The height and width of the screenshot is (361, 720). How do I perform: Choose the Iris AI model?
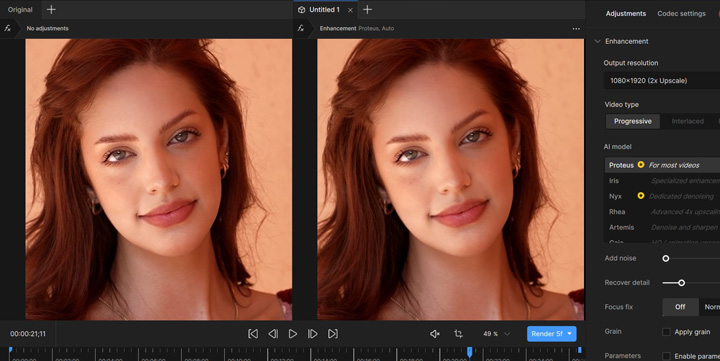click(662, 180)
